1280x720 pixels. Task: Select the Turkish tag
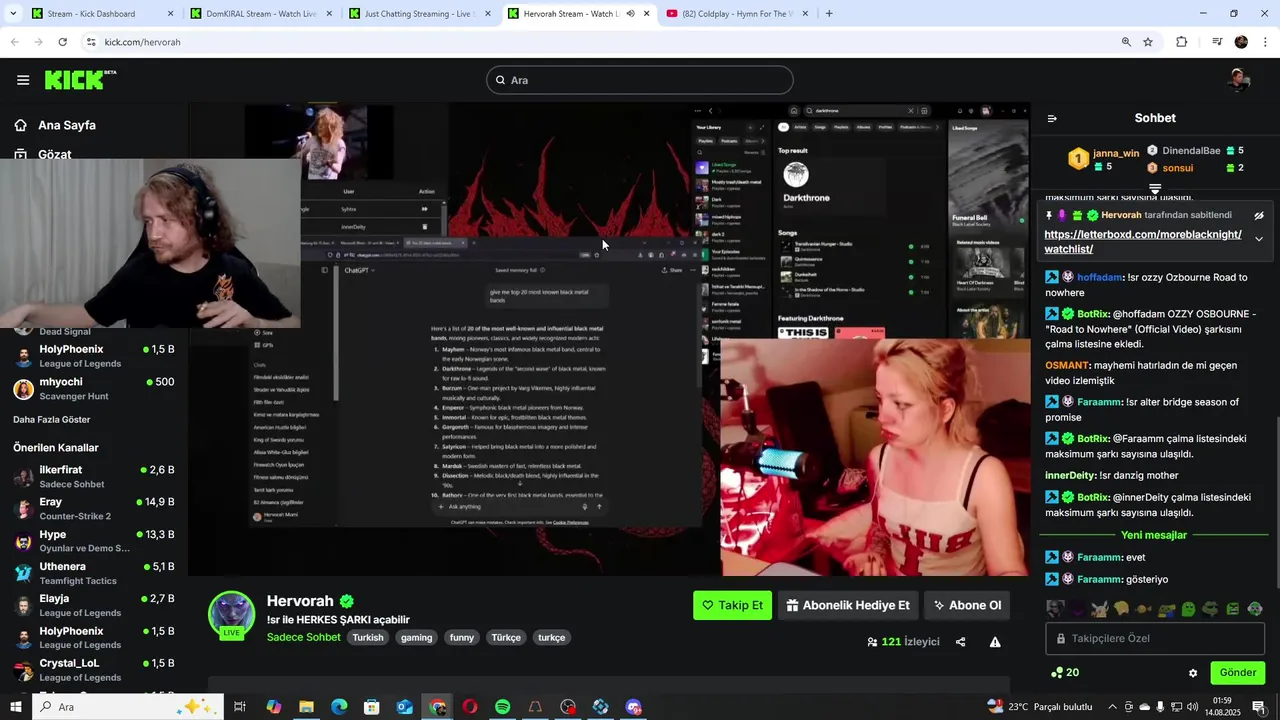367,637
